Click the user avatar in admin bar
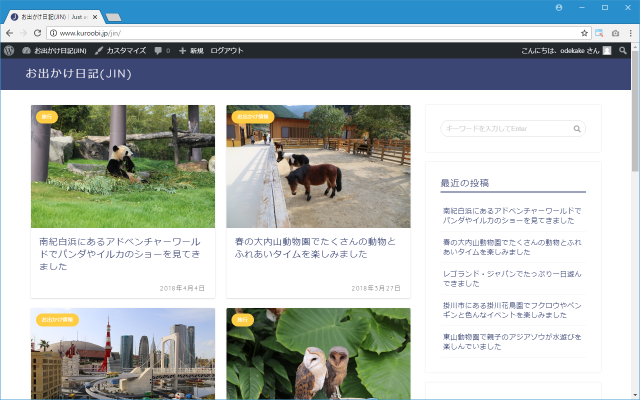640x400 pixels. point(607,51)
